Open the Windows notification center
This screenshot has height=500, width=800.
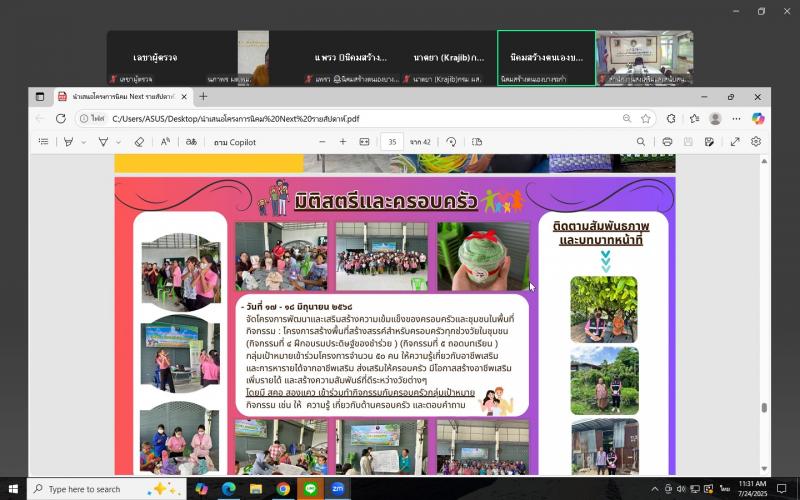pos(782,489)
